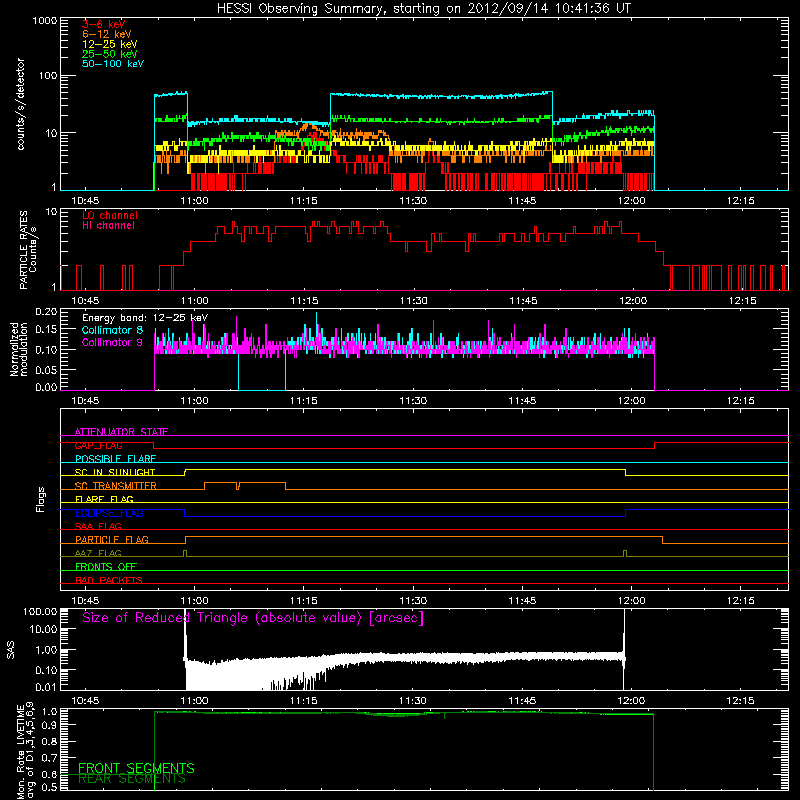Click the "FRONTS_OFF" flag label
Screen dimensions: 800x800
tap(106, 567)
